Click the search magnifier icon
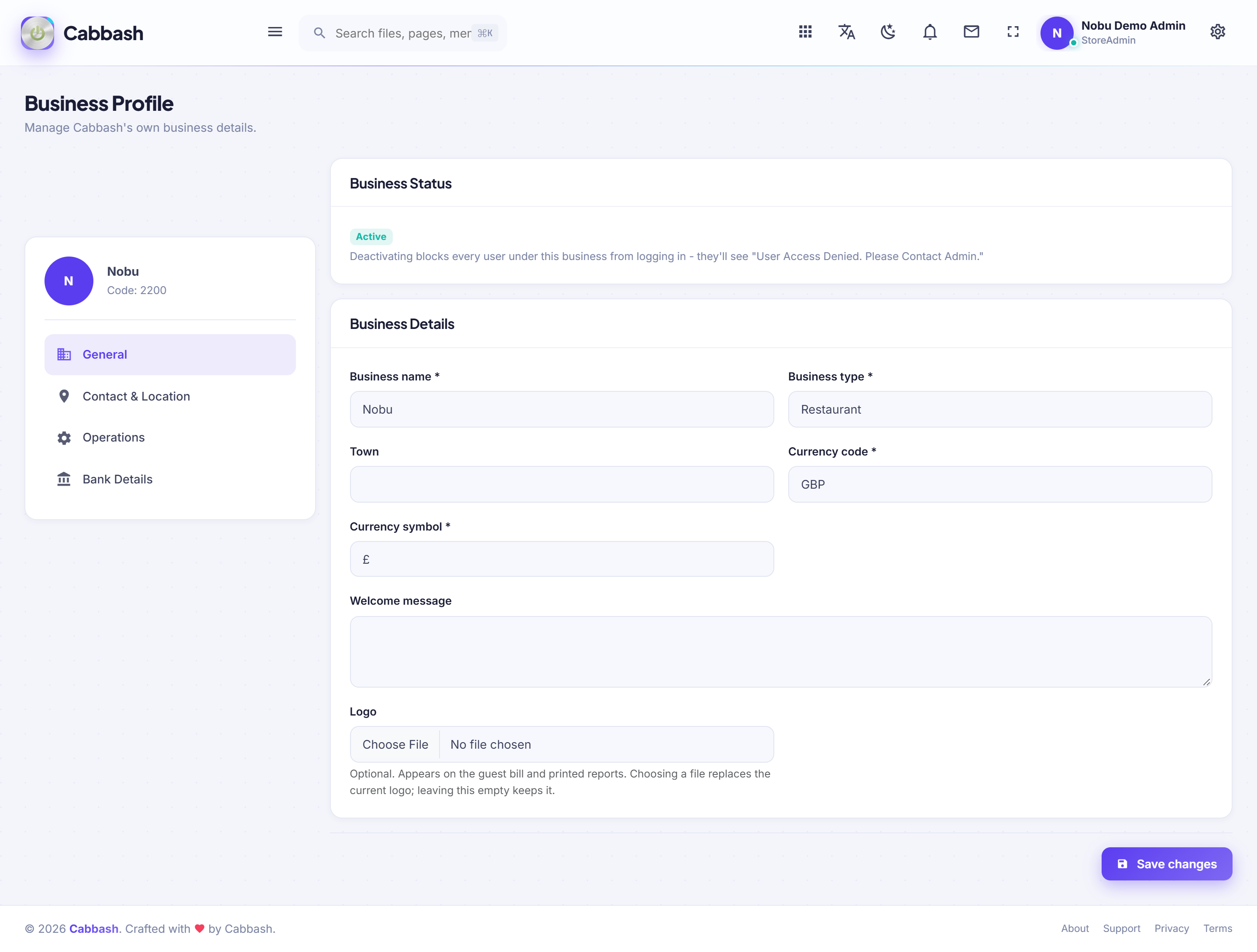 319,33
